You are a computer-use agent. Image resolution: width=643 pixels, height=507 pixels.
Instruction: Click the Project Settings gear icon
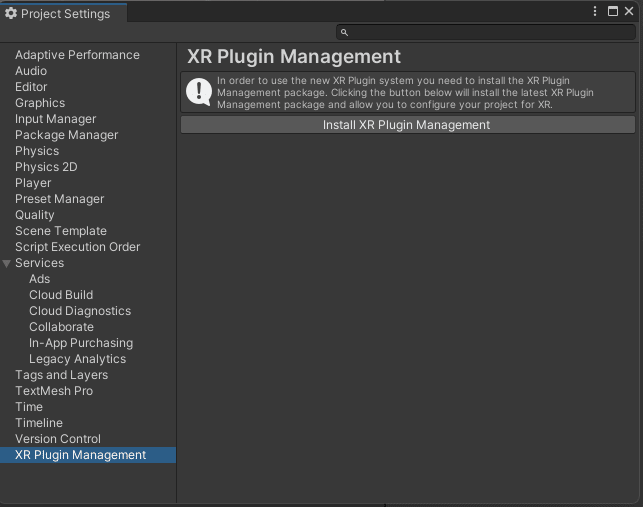coord(11,13)
